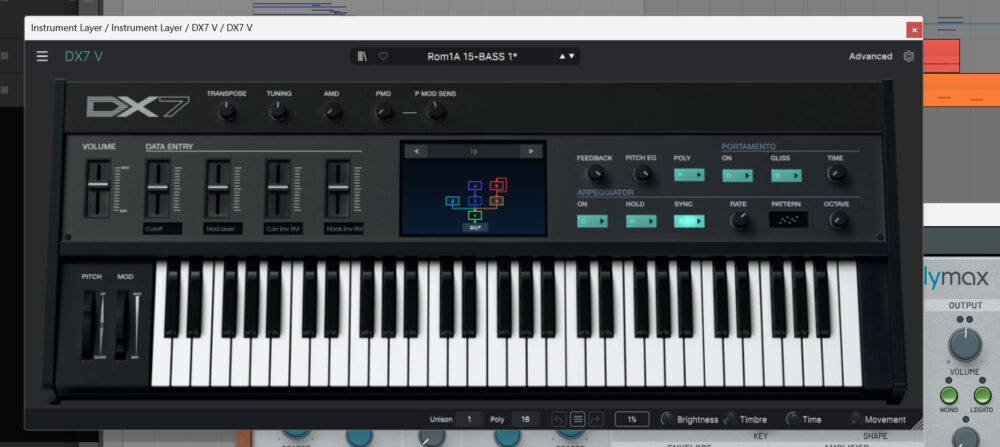Click the Arpeggiator RATE knob

(x=739, y=221)
